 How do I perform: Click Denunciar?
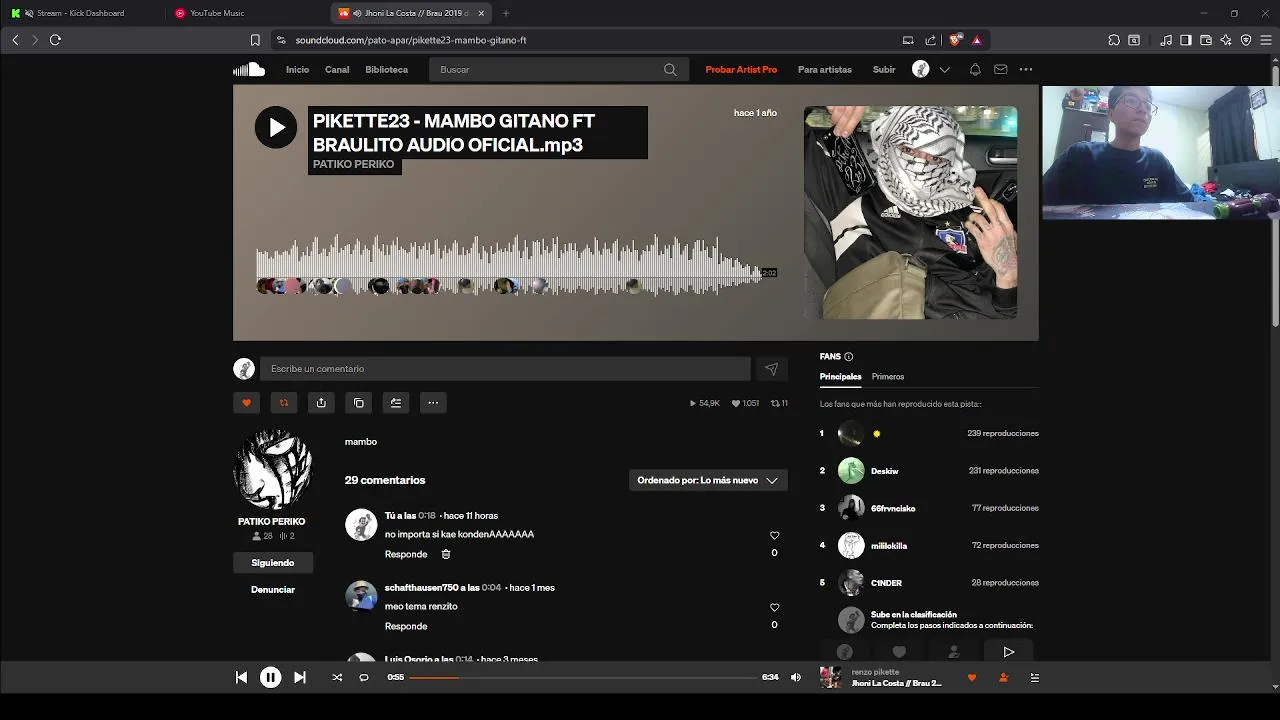tap(273, 590)
